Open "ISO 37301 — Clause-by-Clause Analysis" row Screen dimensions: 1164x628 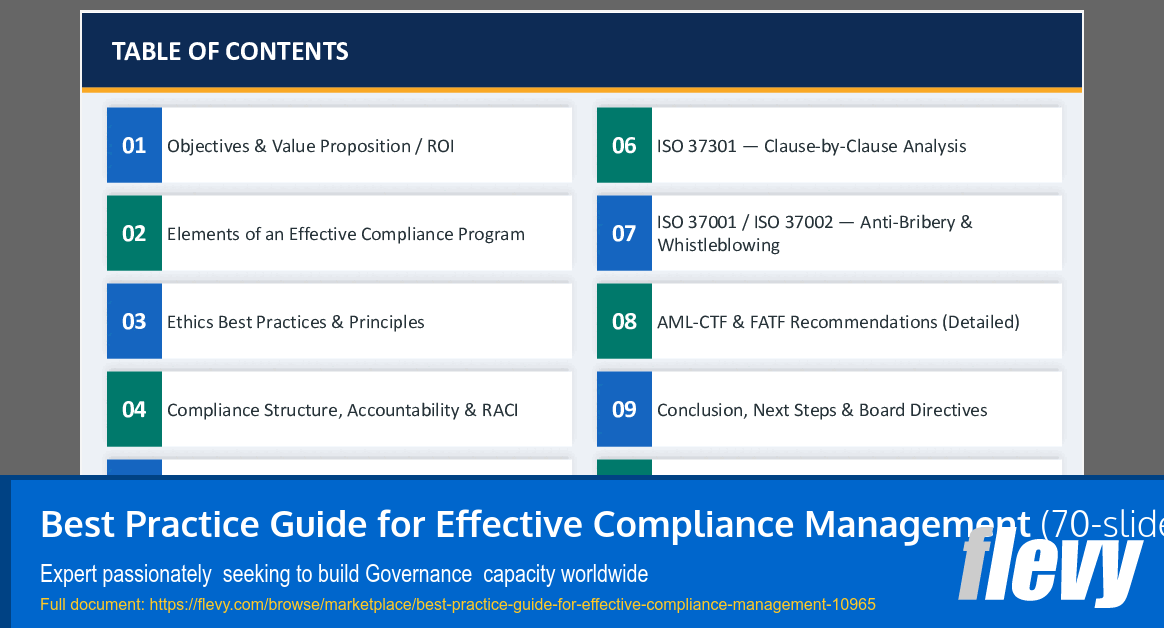811,145
